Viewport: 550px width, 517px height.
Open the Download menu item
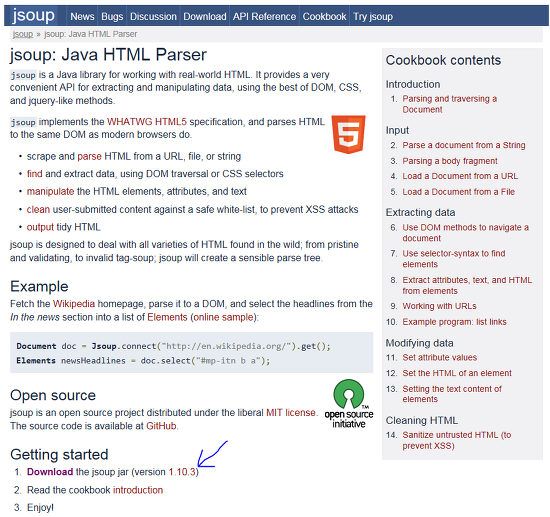tap(205, 16)
